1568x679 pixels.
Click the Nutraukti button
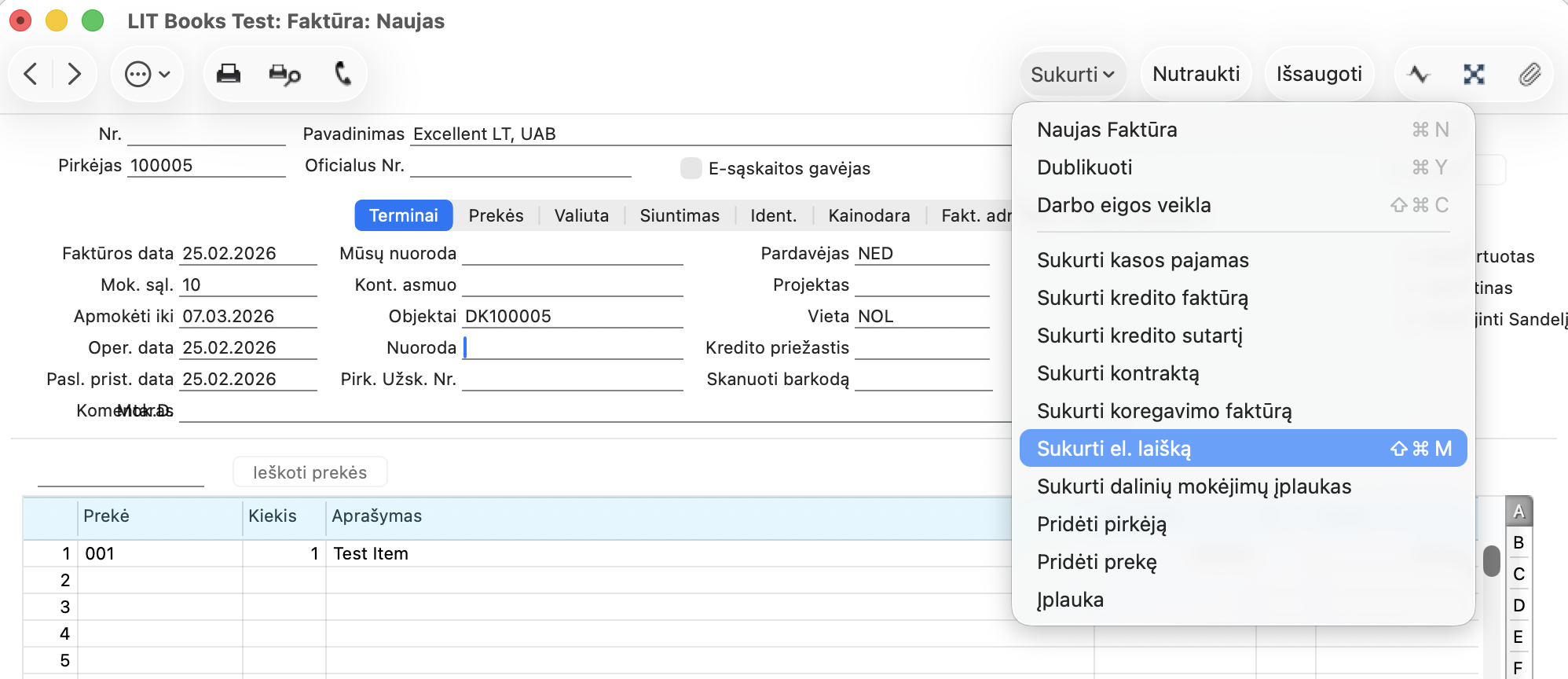click(1196, 74)
